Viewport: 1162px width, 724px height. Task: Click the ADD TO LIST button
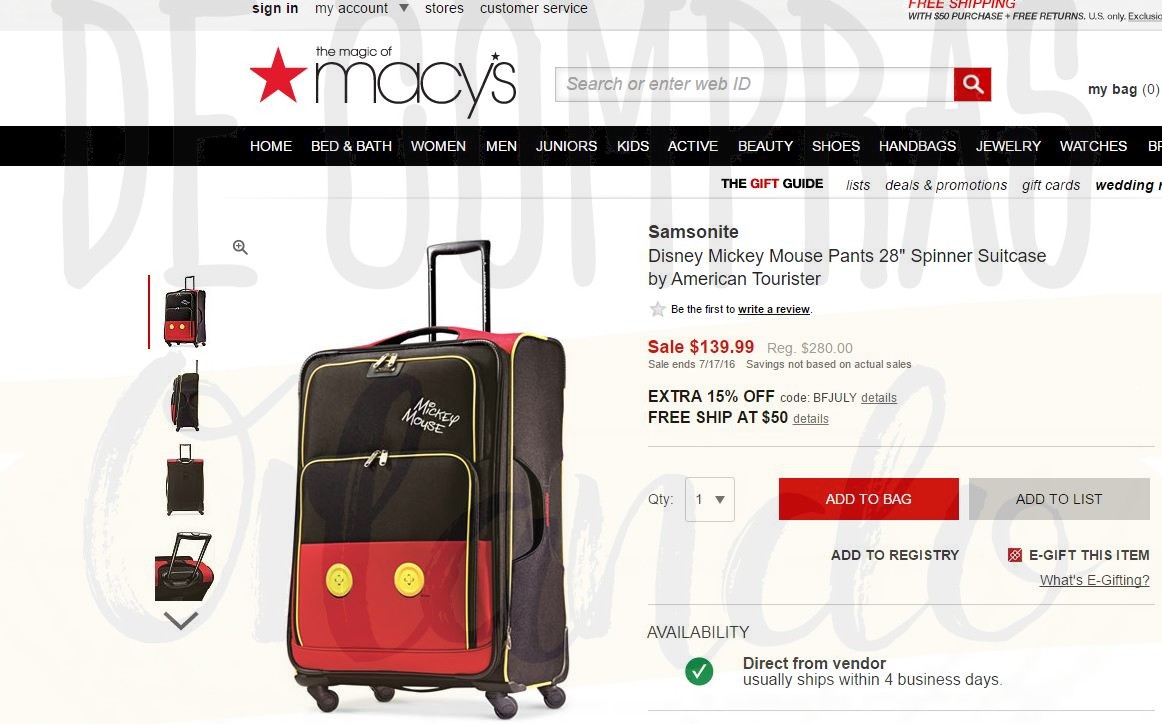[1059, 499]
